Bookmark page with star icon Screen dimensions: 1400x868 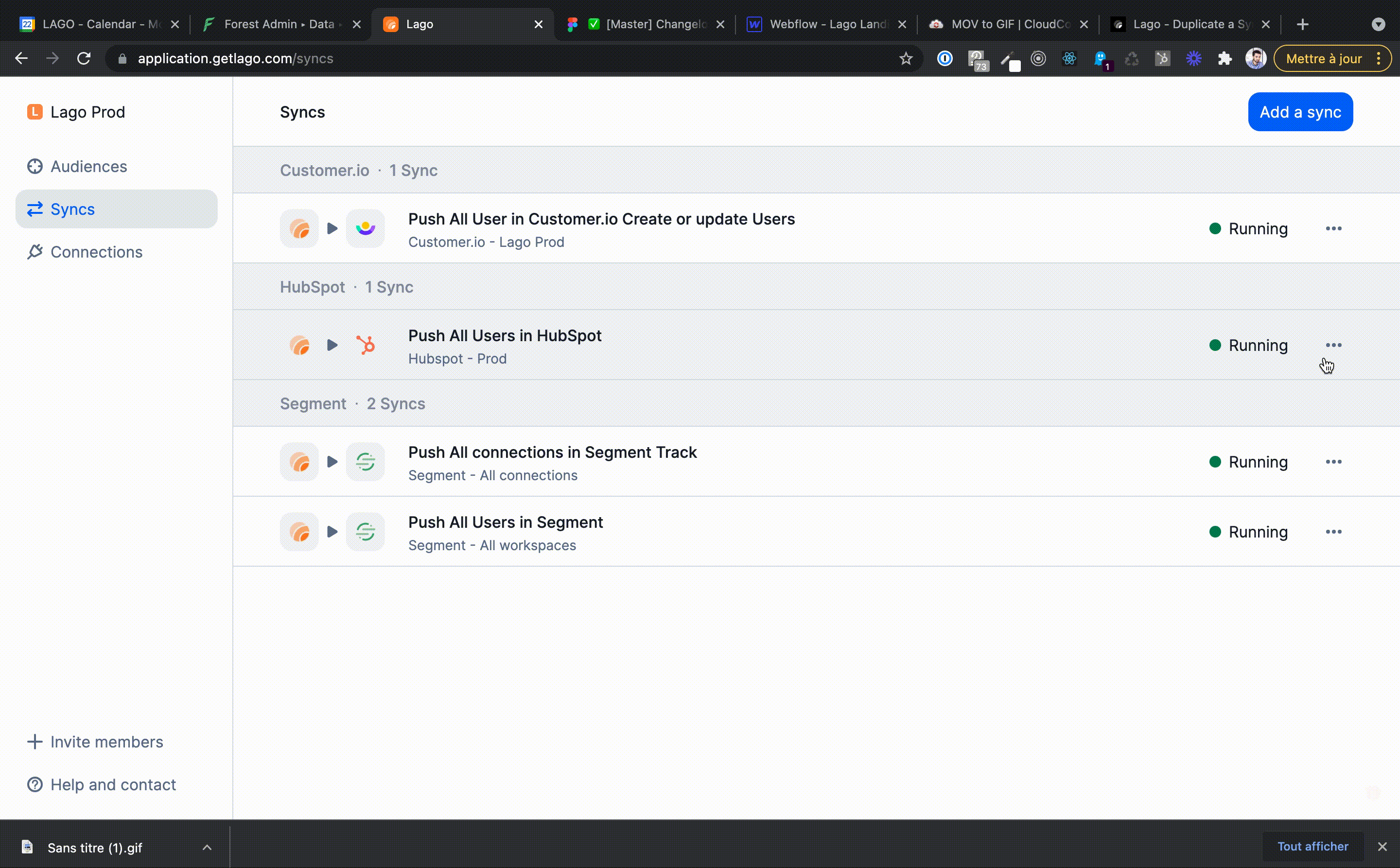click(906, 58)
